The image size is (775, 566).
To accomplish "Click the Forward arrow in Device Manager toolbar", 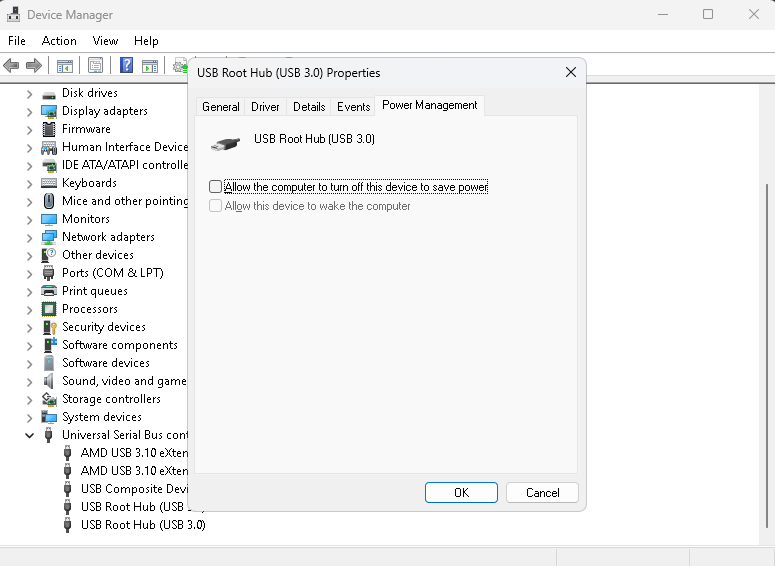I will pyautogui.click(x=34, y=65).
